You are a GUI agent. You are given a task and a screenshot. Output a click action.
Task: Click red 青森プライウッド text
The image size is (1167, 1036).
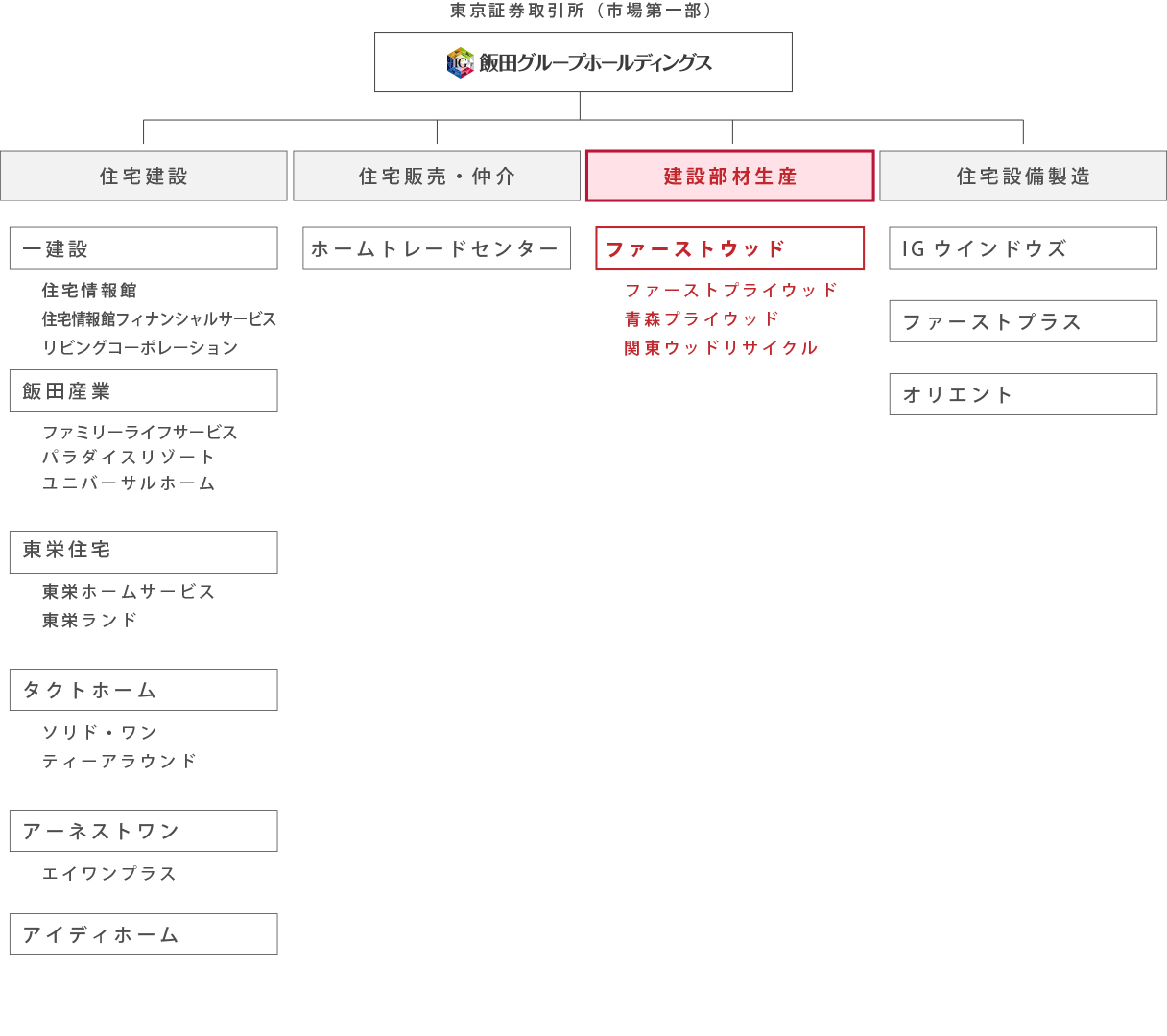(x=702, y=318)
